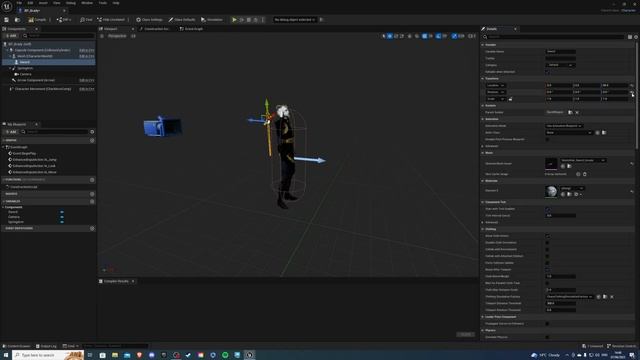Open the Category dropdown in Details
The height and width of the screenshot is (360, 640).
pos(560,65)
